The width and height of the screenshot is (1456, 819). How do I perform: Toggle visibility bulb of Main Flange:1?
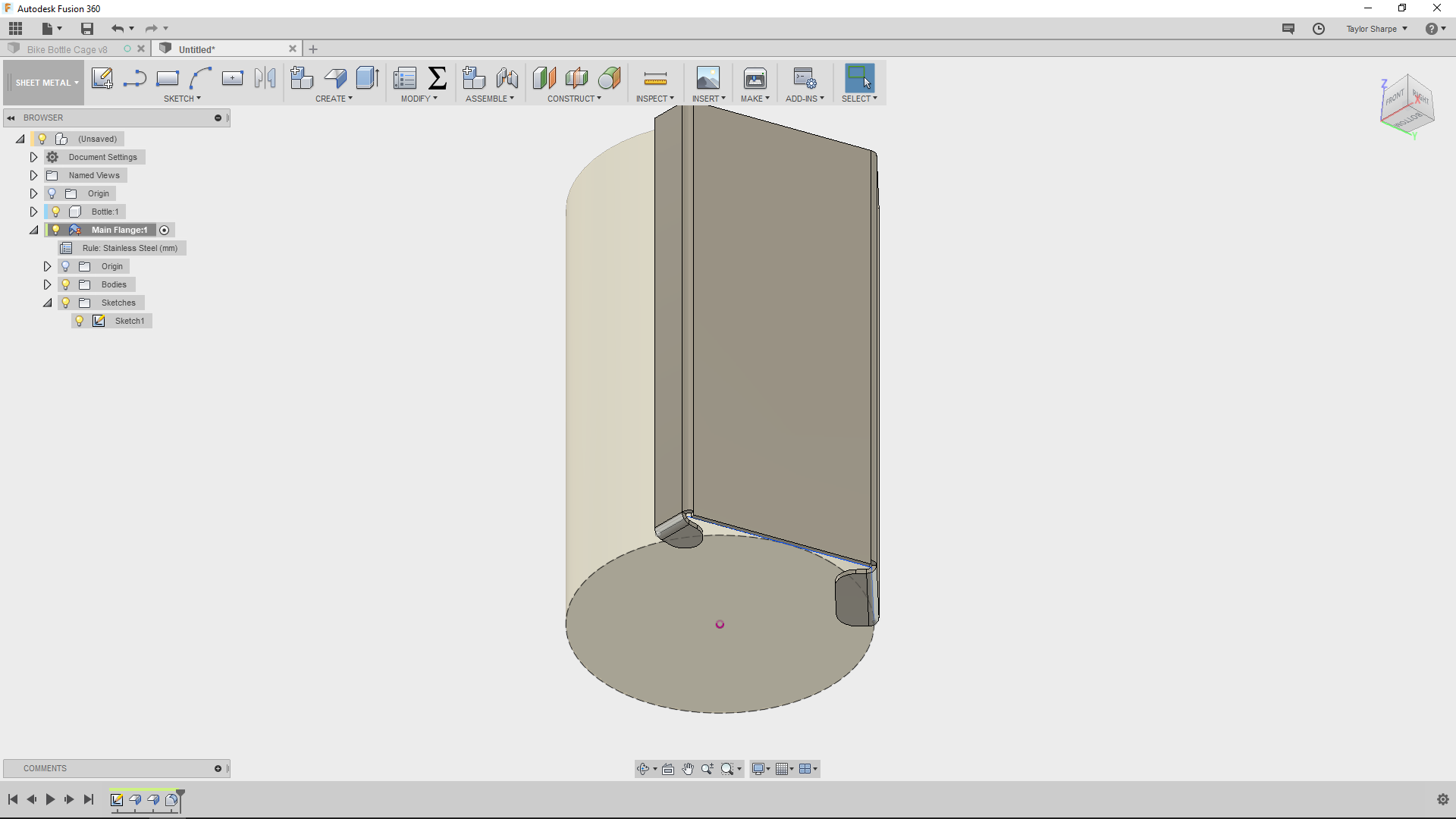tap(56, 230)
